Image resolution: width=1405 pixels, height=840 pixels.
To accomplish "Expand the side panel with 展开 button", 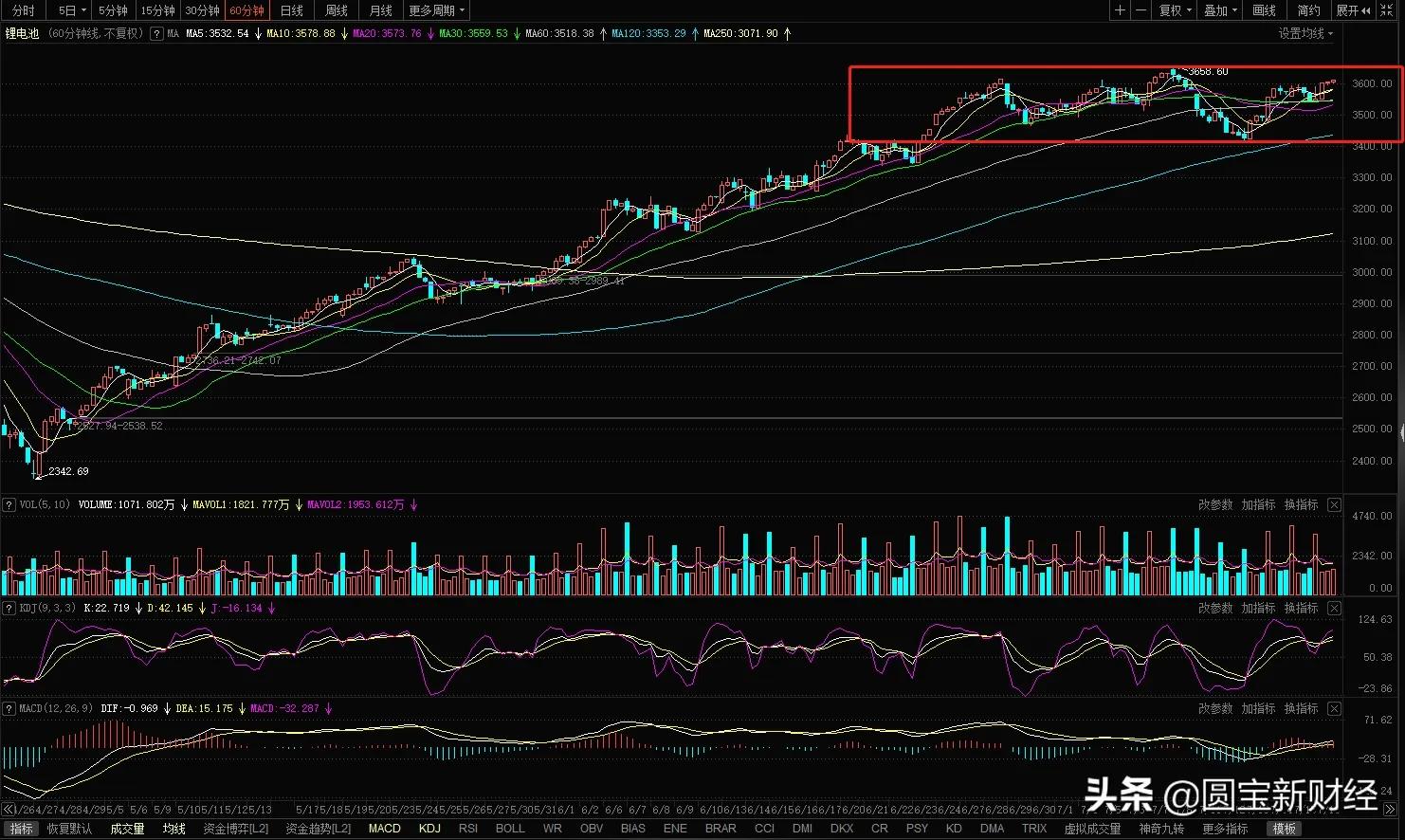I will pyautogui.click(x=1353, y=10).
